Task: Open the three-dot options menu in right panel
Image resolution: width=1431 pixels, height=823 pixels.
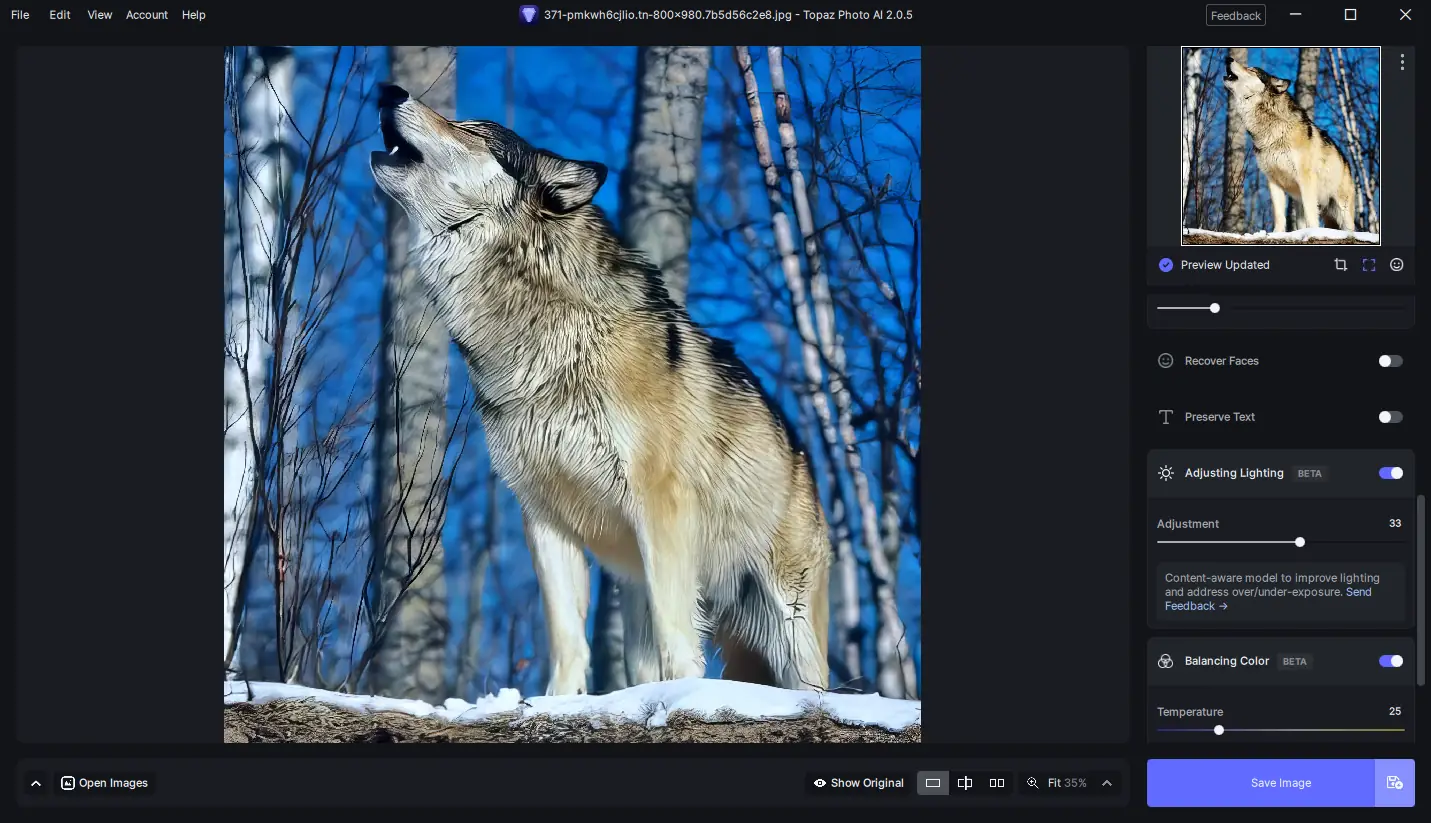Action: click(1402, 61)
